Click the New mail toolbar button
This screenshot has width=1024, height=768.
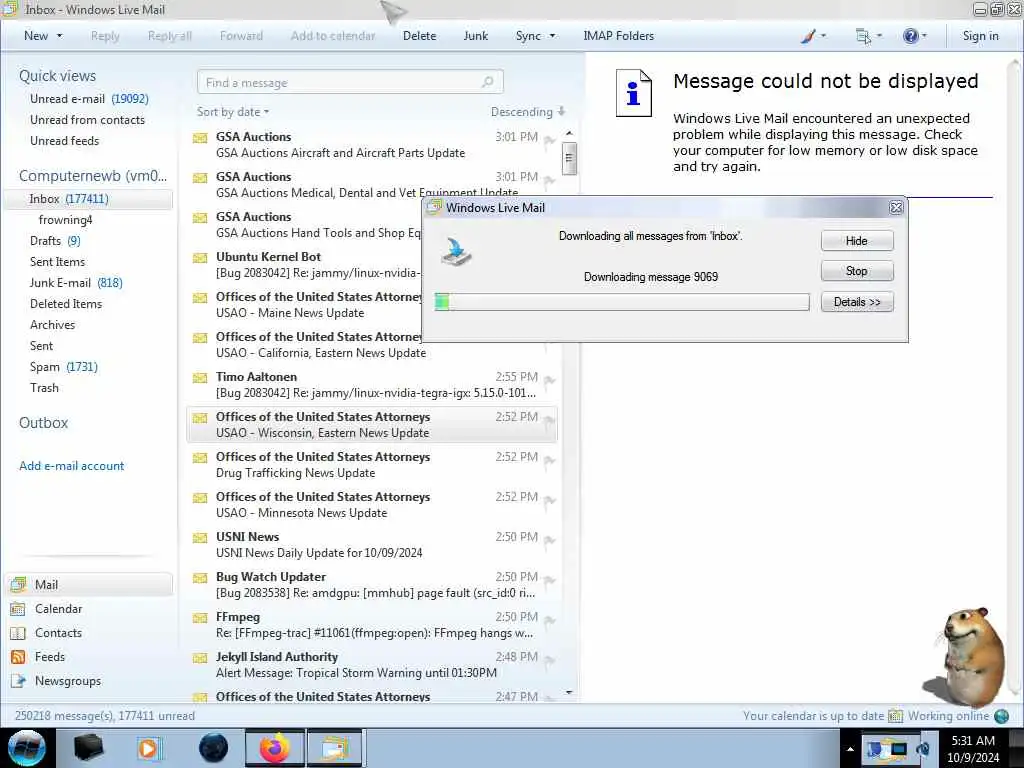tap(36, 36)
